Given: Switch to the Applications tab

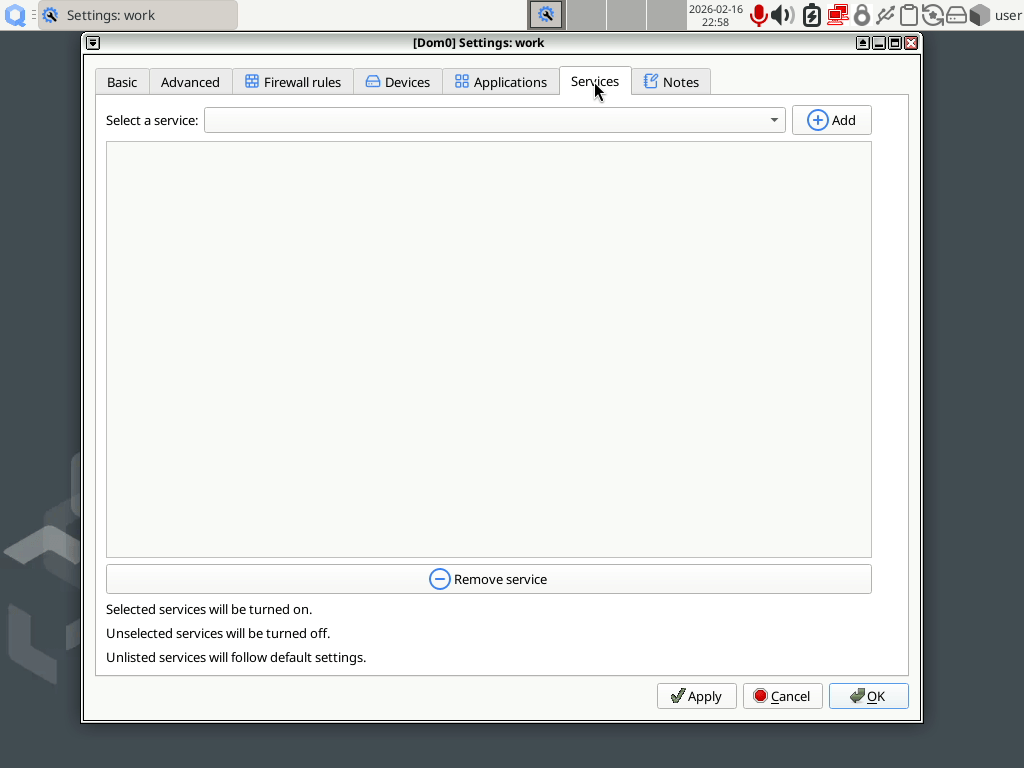Looking at the screenshot, I should click(x=501, y=82).
